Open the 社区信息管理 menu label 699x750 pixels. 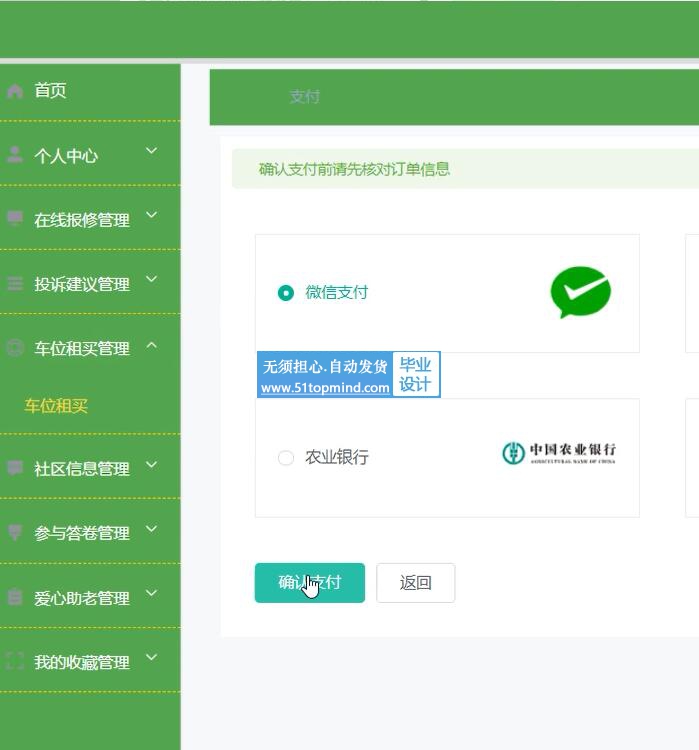(82, 469)
